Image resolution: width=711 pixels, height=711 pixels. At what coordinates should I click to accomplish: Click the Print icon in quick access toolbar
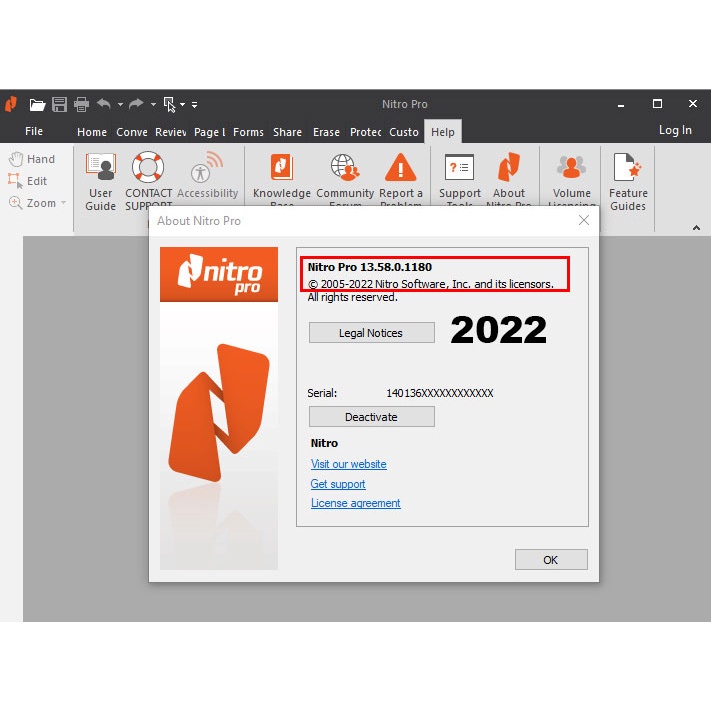(x=81, y=104)
